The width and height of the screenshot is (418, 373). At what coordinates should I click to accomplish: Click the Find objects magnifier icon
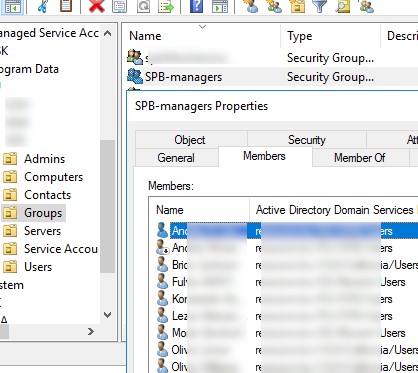(343, 6)
